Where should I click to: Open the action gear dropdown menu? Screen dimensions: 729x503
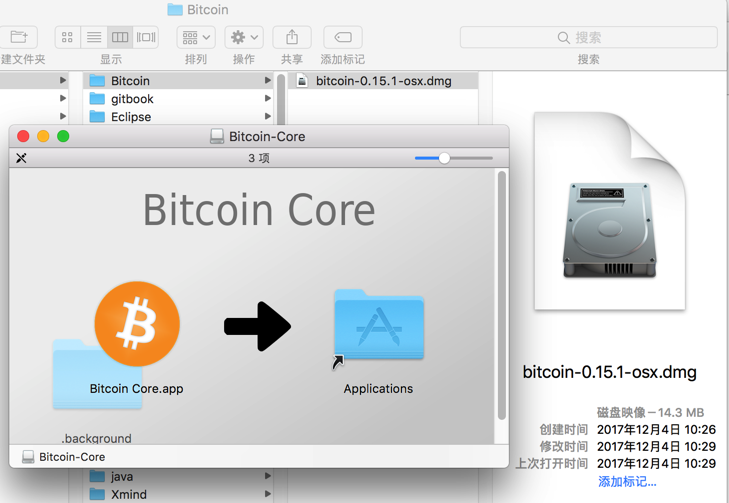pyautogui.click(x=244, y=37)
